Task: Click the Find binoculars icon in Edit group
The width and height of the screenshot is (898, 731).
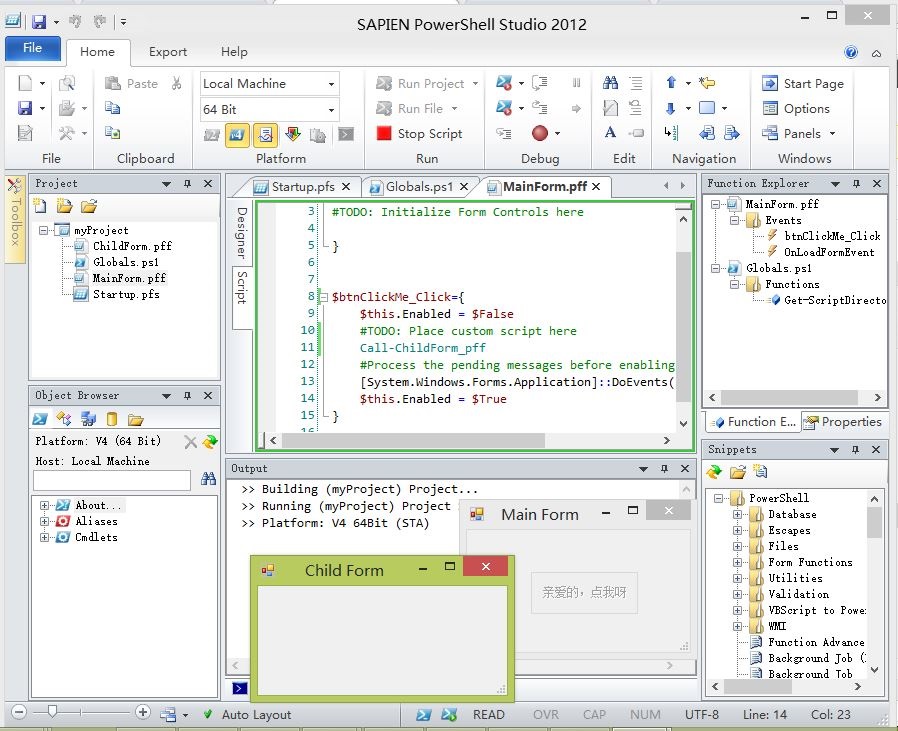Action: [611, 83]
